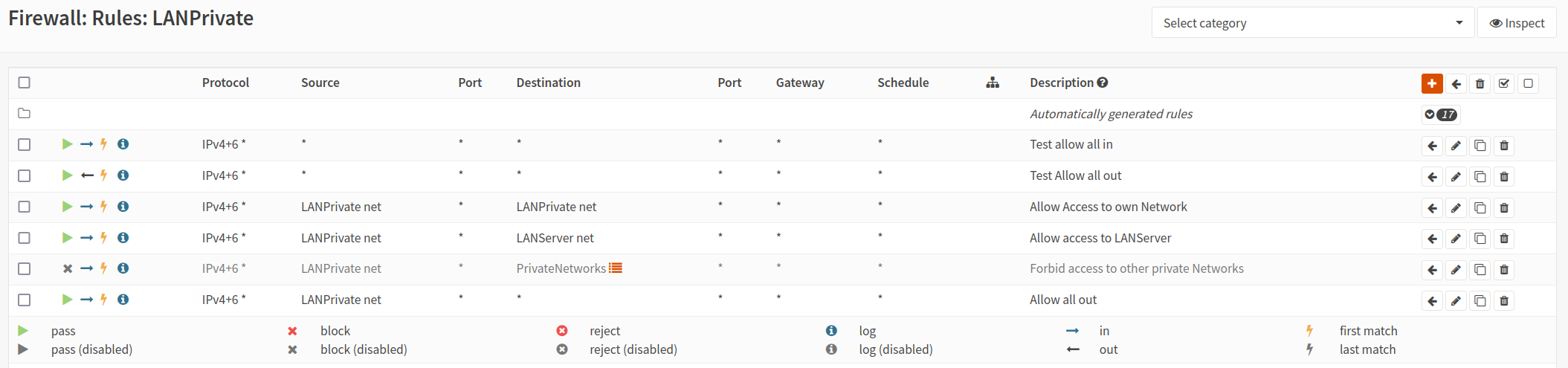
Task: Delete the 'Allow all out' rule
Action: coord(1503,301)
